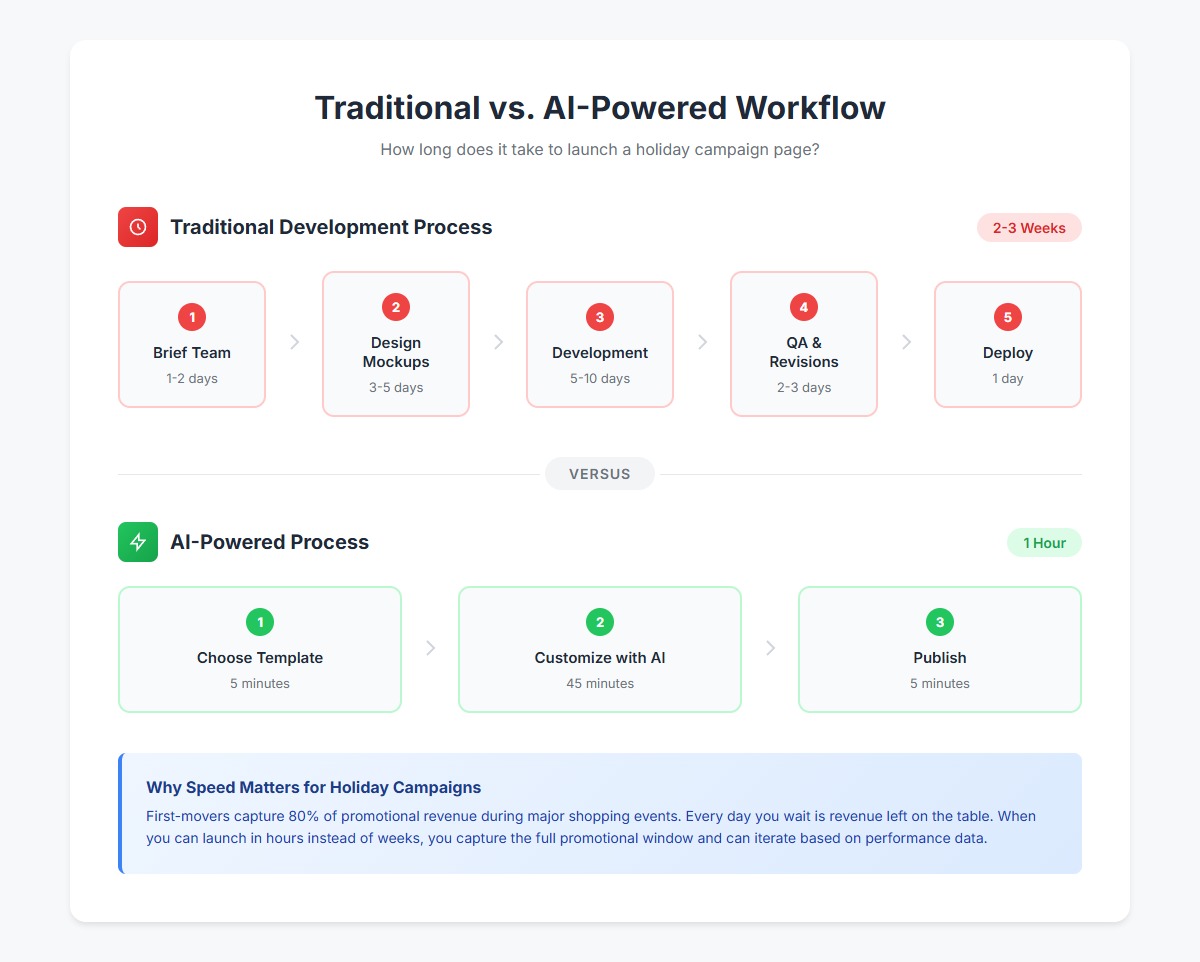Click chevron between Choose Template and Customize with AI
The width and height of the screenshot is (1200, 962).
(431, 648)
